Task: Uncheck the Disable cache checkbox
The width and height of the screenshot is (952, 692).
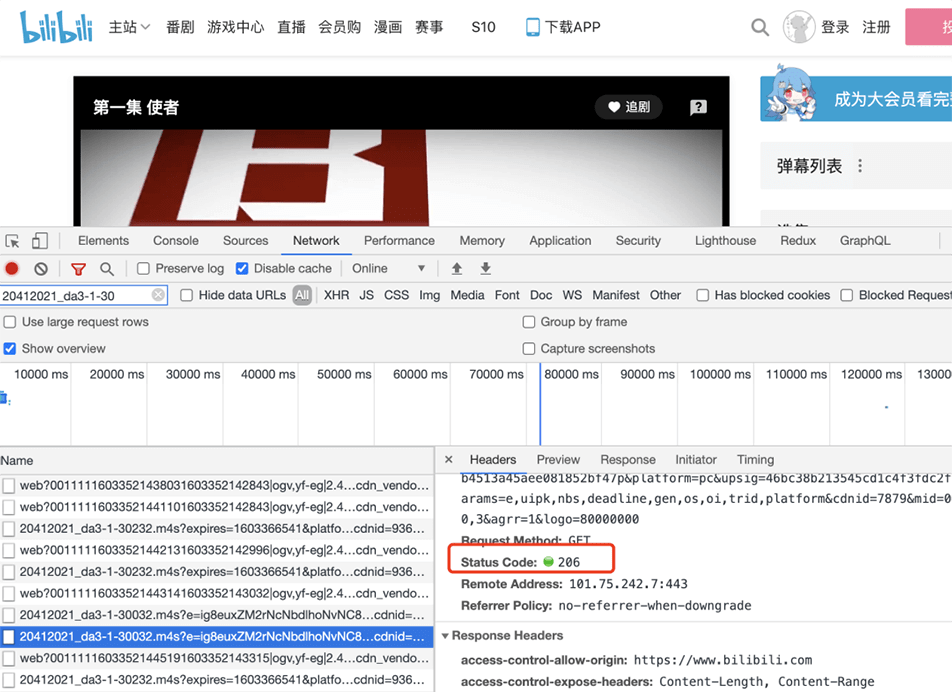Action: tap(242, 268)
